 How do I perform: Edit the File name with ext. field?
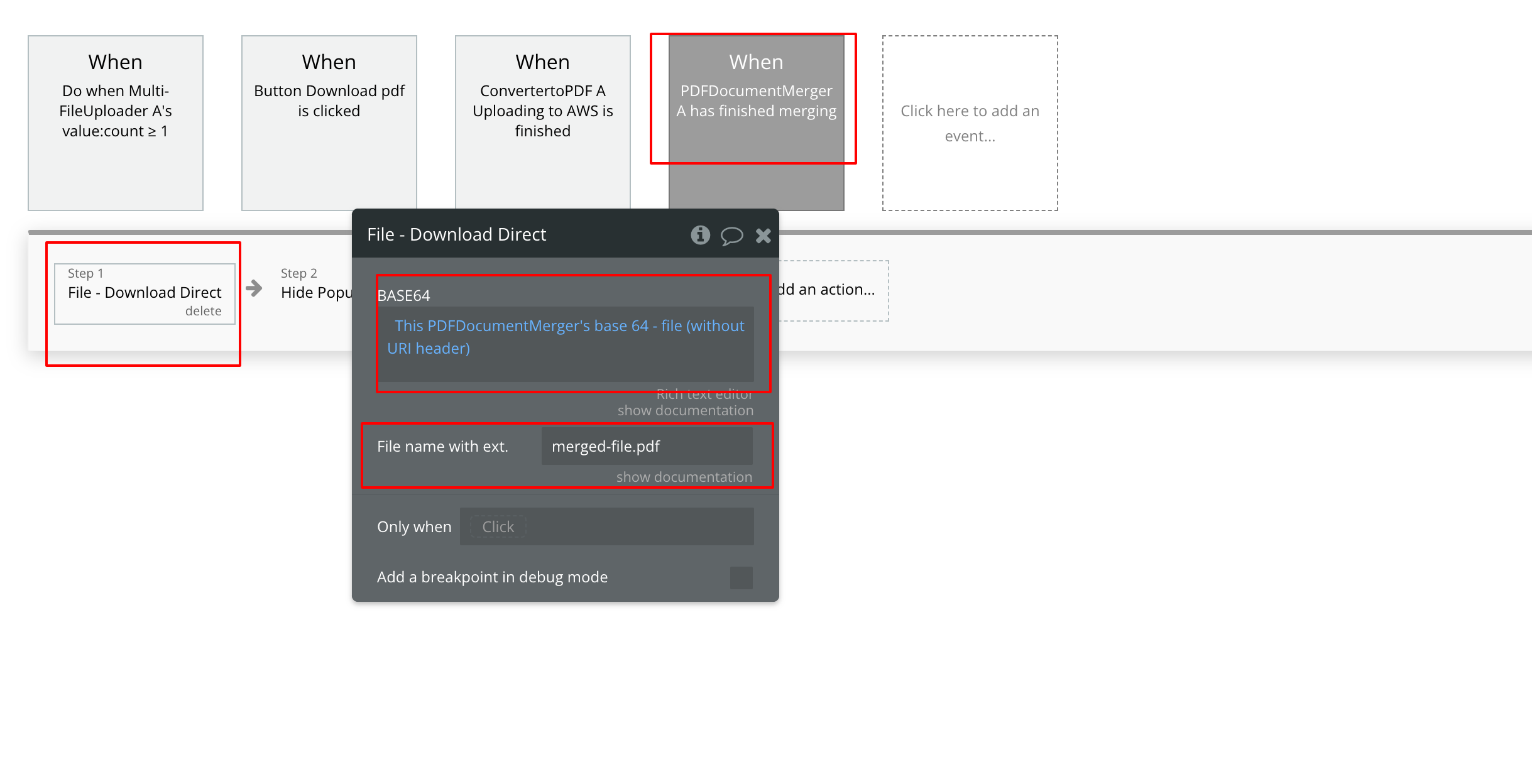point(647,446)
